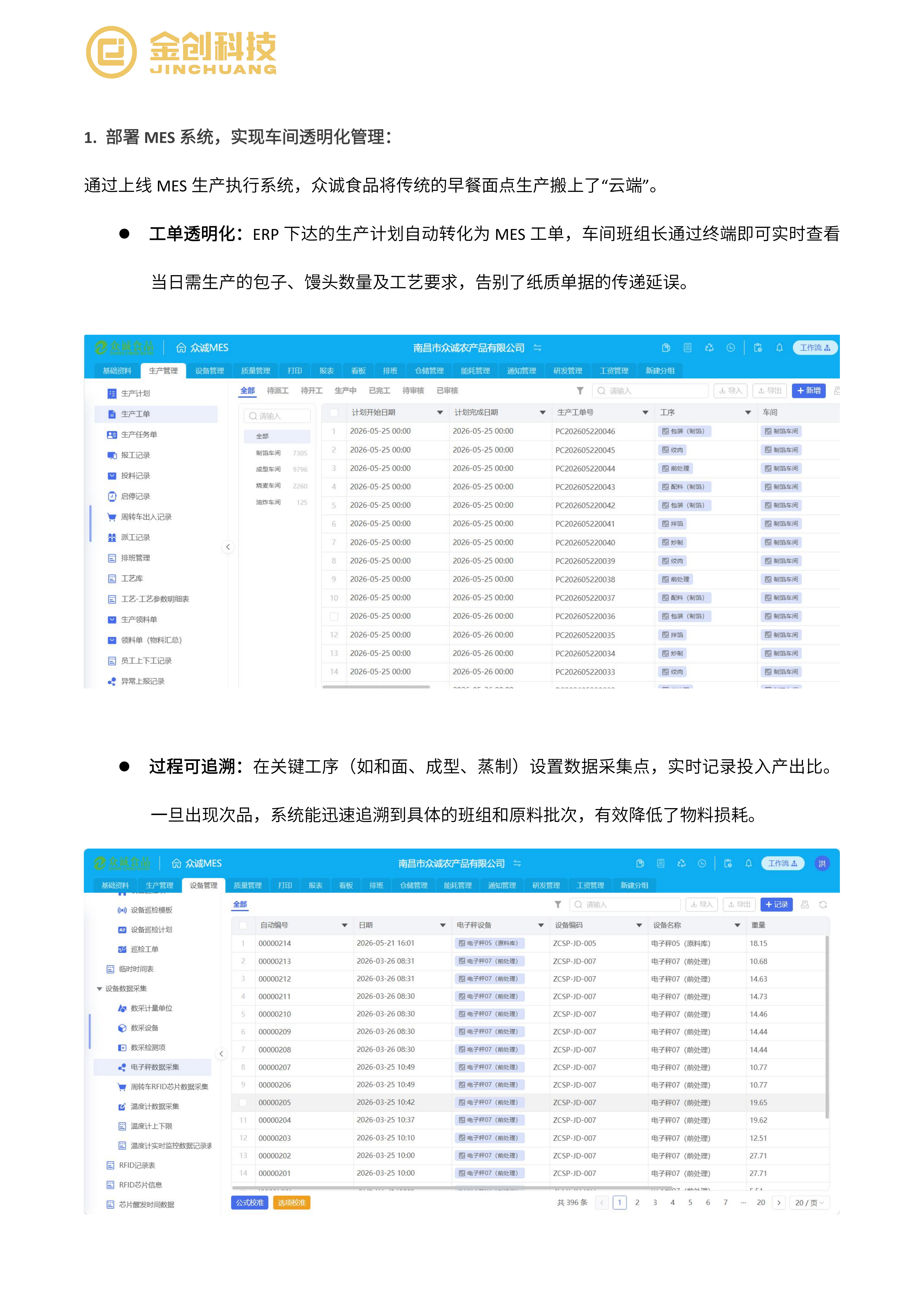This screenshot has width=924, height=1307.
Task: Click the 工作流 button in the upper header
Action: [x=815, y=347]
